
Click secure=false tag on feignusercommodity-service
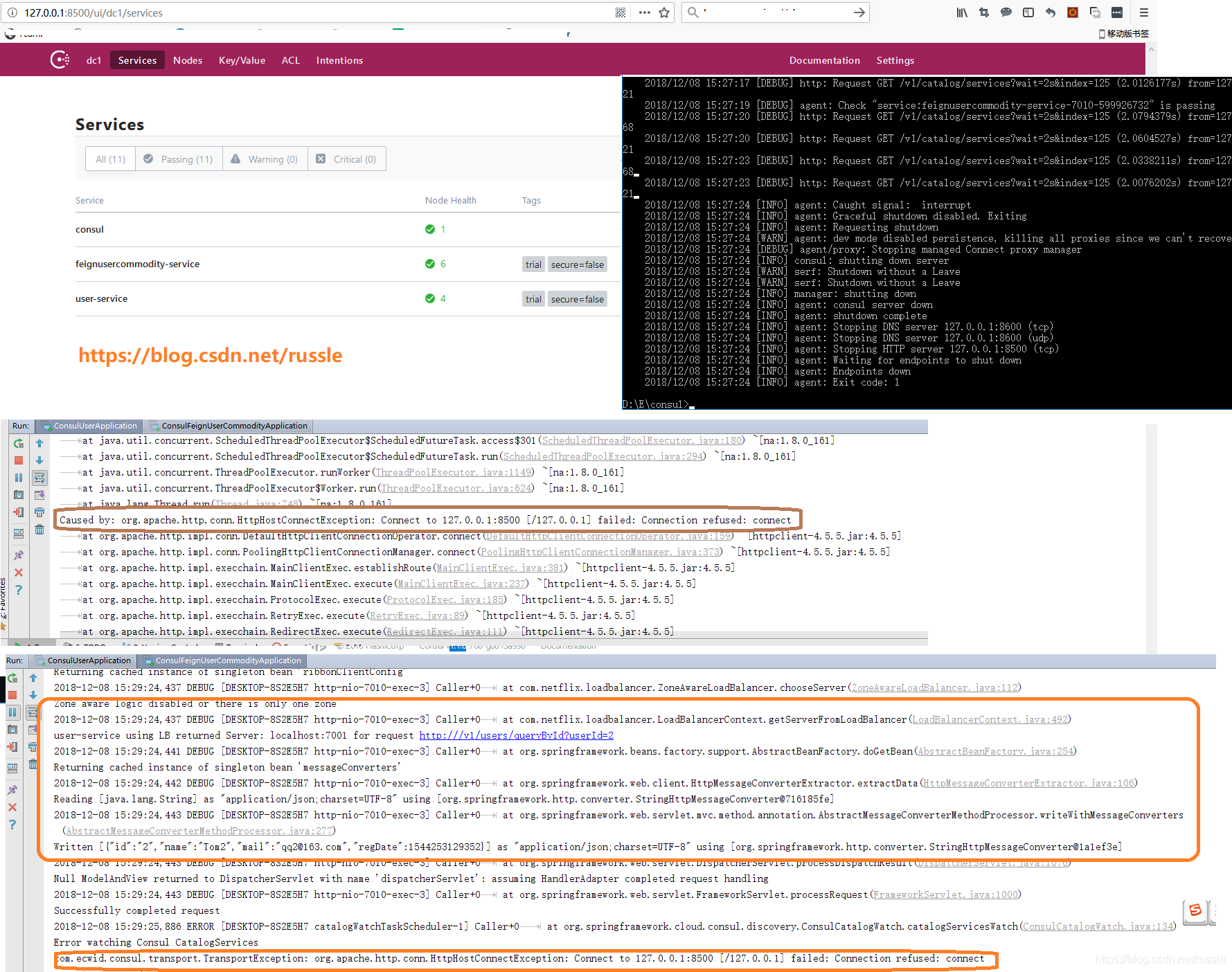point(578,264)
